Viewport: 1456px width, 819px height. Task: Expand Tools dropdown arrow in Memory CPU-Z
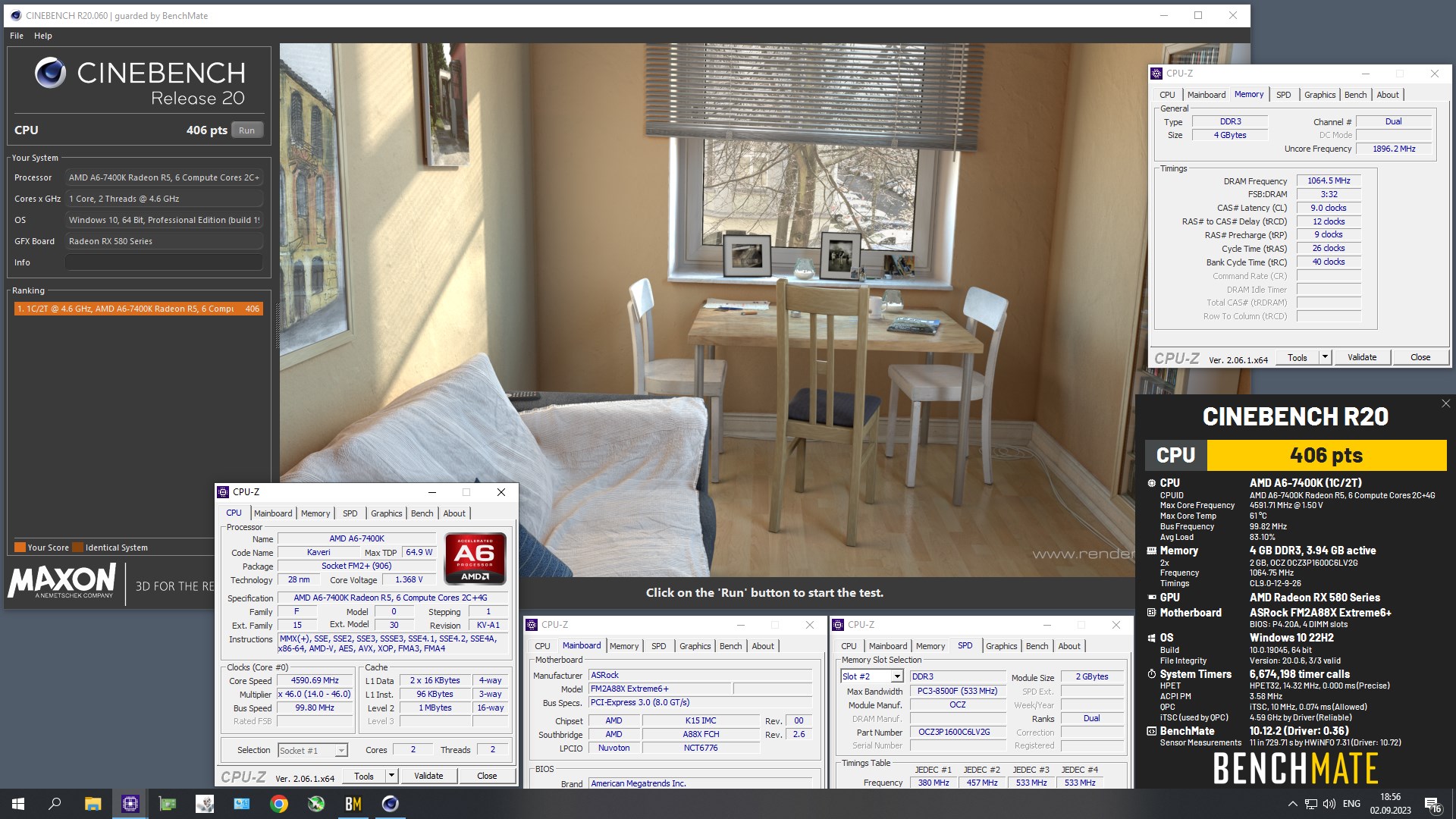coord(1325,357)
